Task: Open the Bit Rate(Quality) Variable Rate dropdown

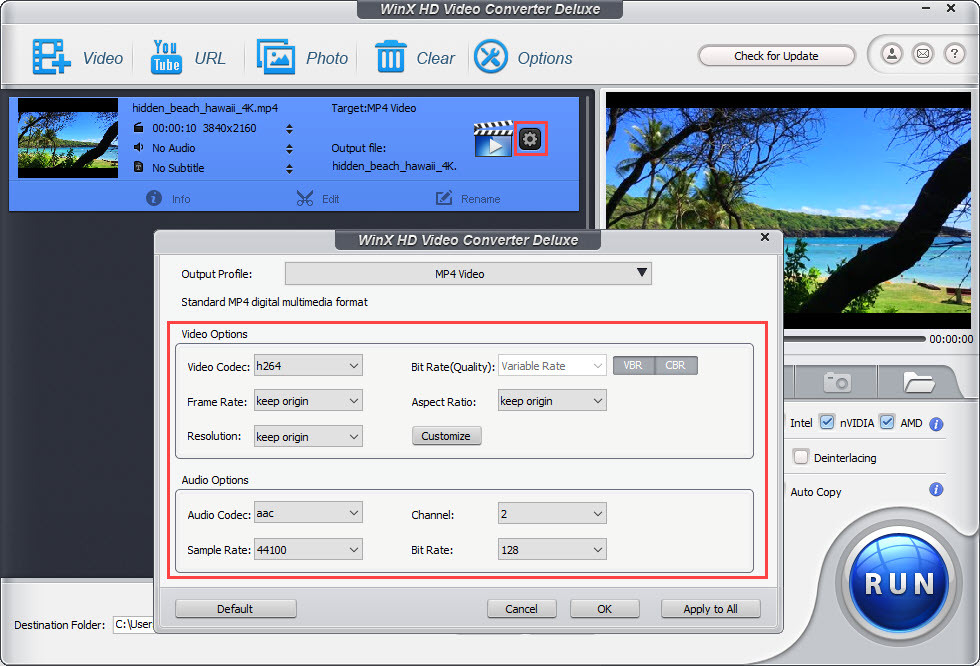Action: click(552, 365)
